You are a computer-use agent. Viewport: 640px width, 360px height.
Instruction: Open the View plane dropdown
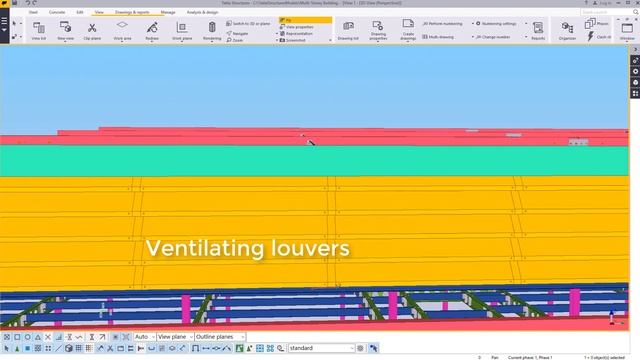point(175,337)
